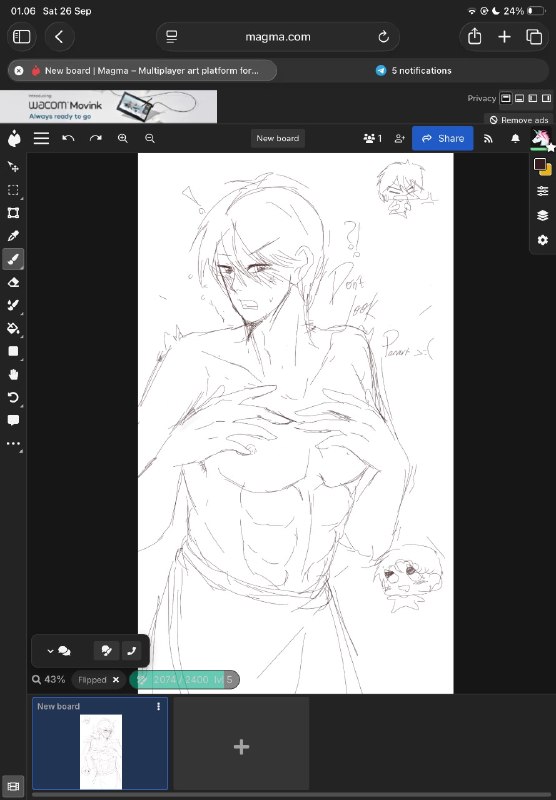Select the Eyedropper tool
The width and height of the screenshot is (556, 800).
click(x=13, y=236)
